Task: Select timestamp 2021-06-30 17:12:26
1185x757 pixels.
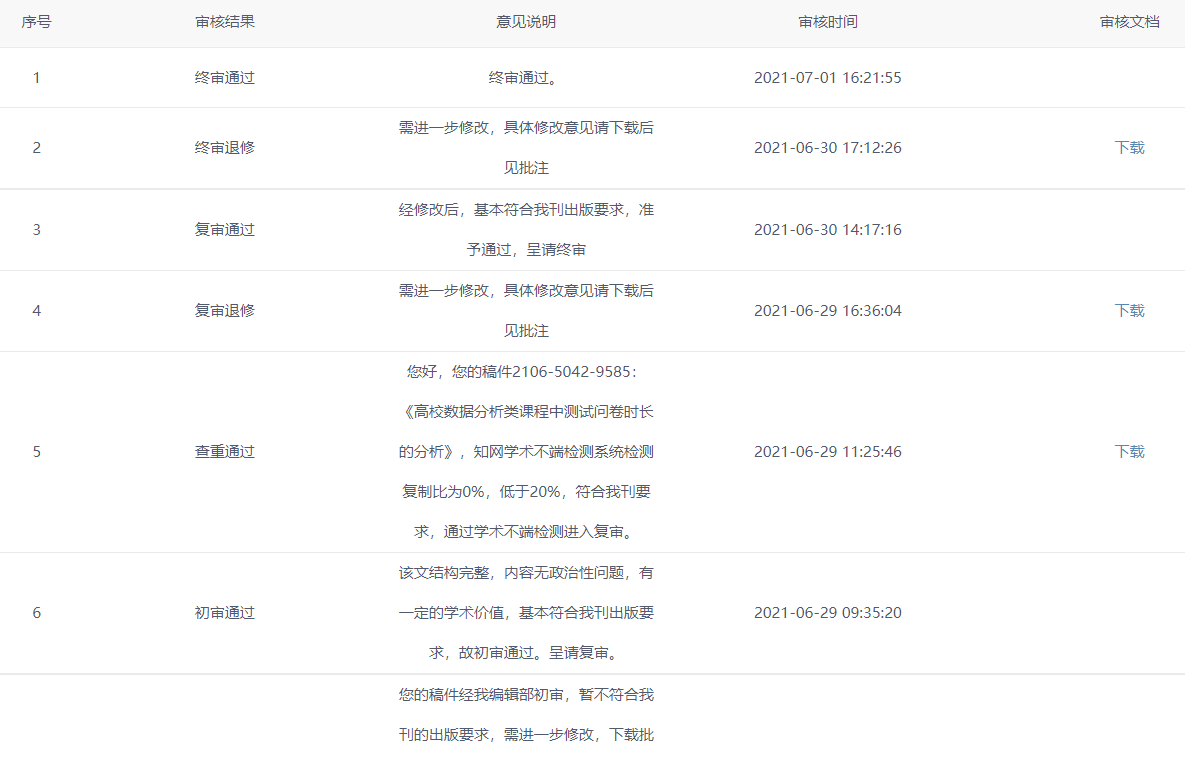Action: pos(827,148)
